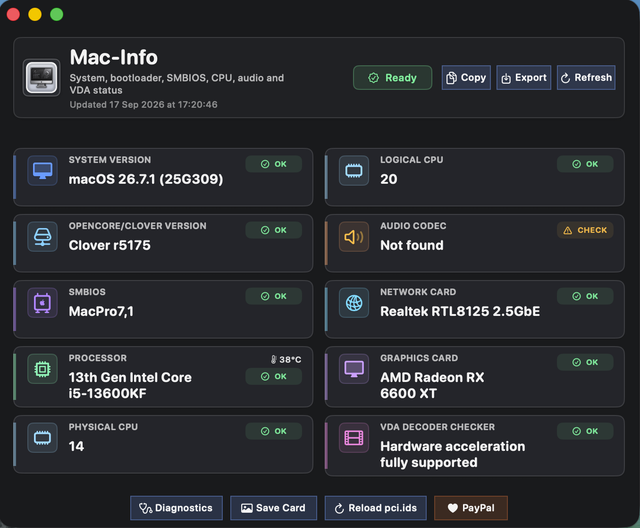The height and width of the screenshot is (528, 640).
Task: Select the MacPro7,1 SMBIOS value
Action: 101,311
